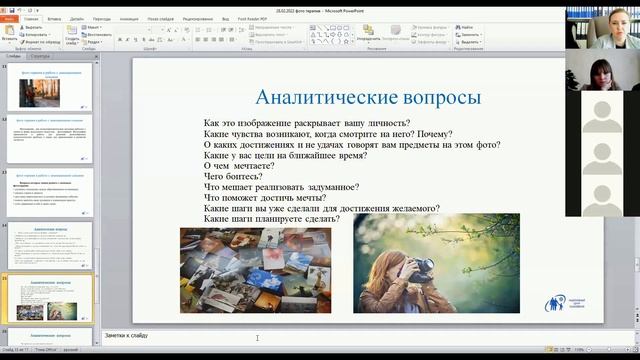Open the Columns dropdown
640x360 pixels.
pyautogui.click(x=233, y=40)
